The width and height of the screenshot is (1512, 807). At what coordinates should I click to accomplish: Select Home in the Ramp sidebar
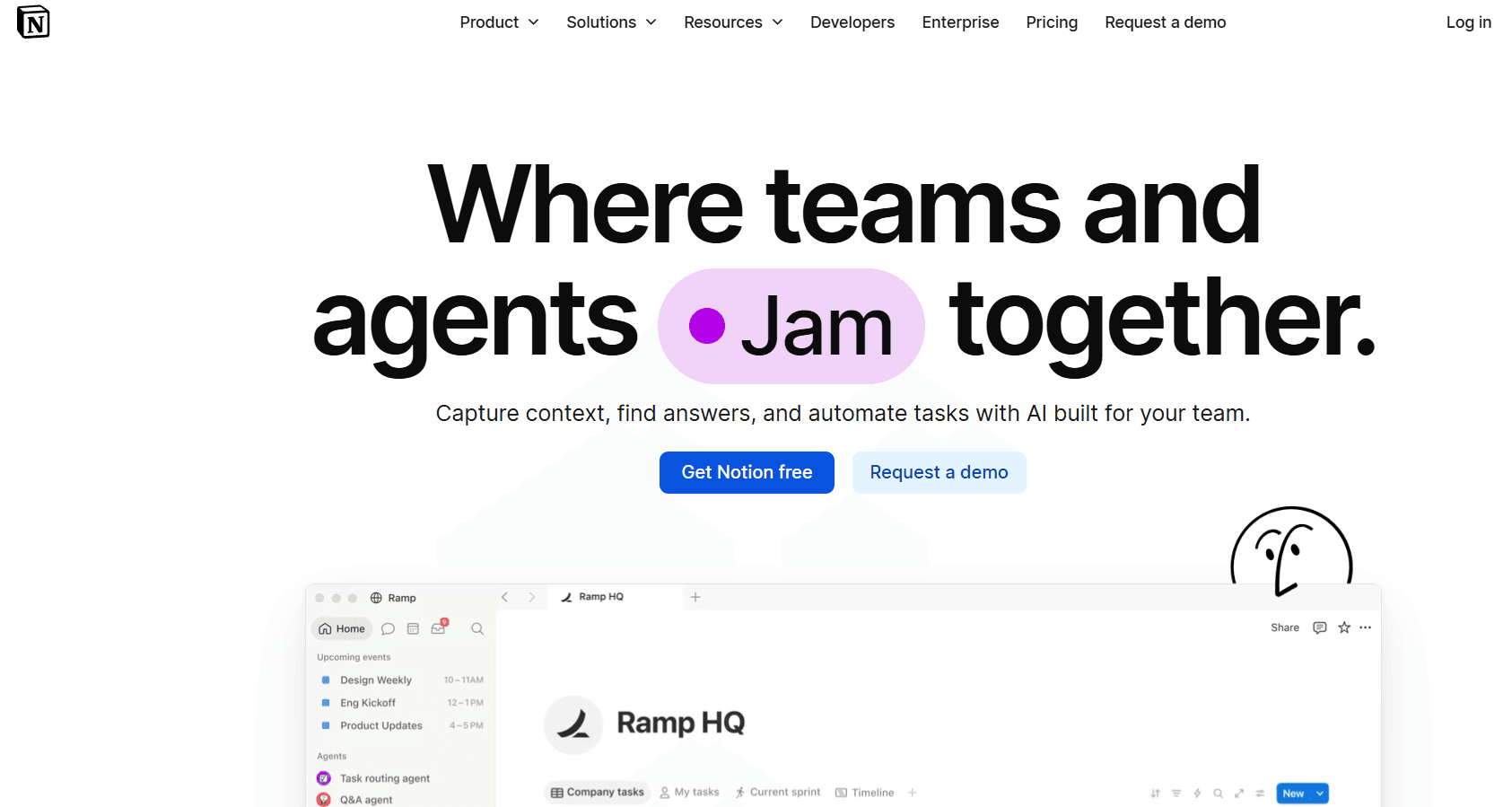click(x=342, y=629)
